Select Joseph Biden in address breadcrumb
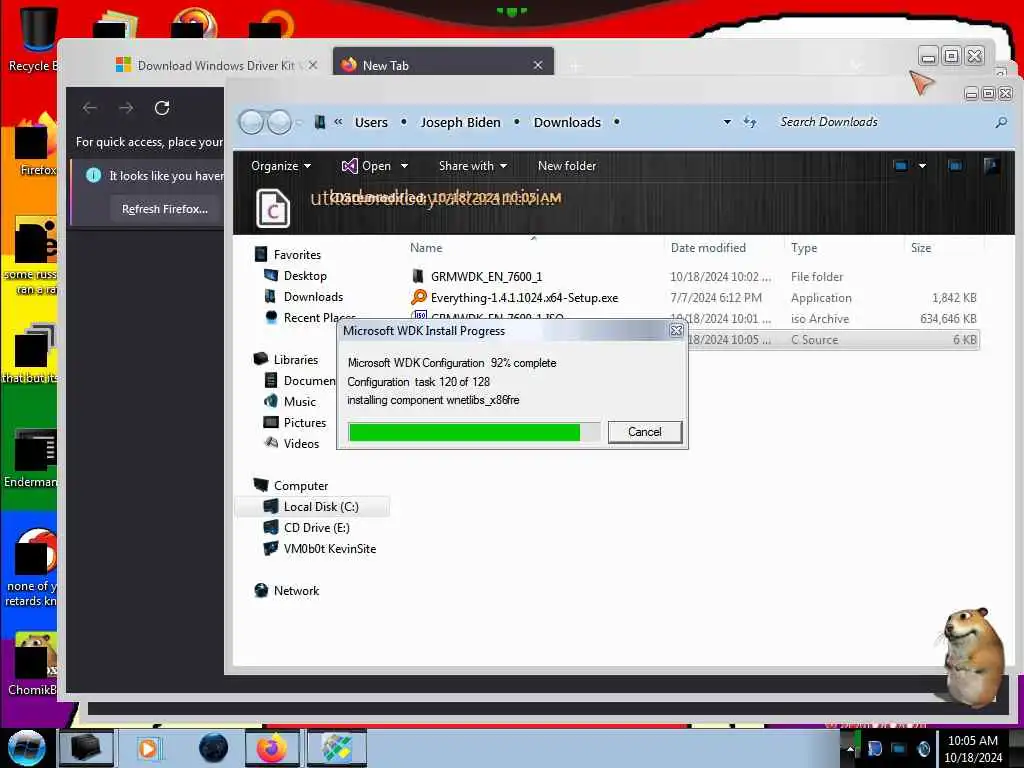Image resolution: width=1024 pixels, height=768 pixels. 460,122
